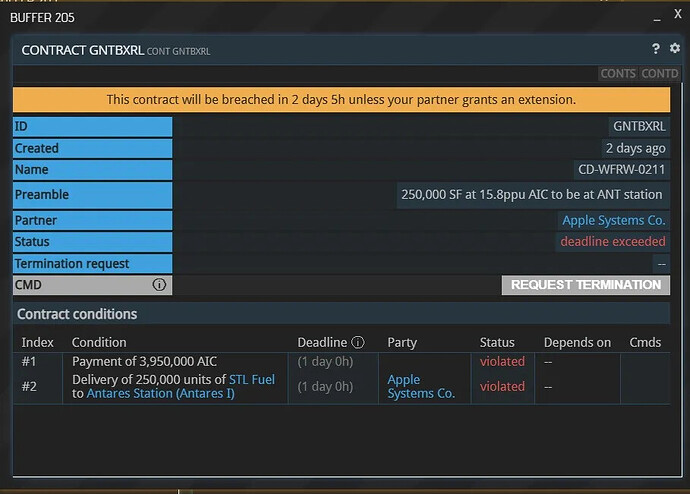Open the help question mark icon
Viewport: 690px width, 494px height.
(656, 48)
